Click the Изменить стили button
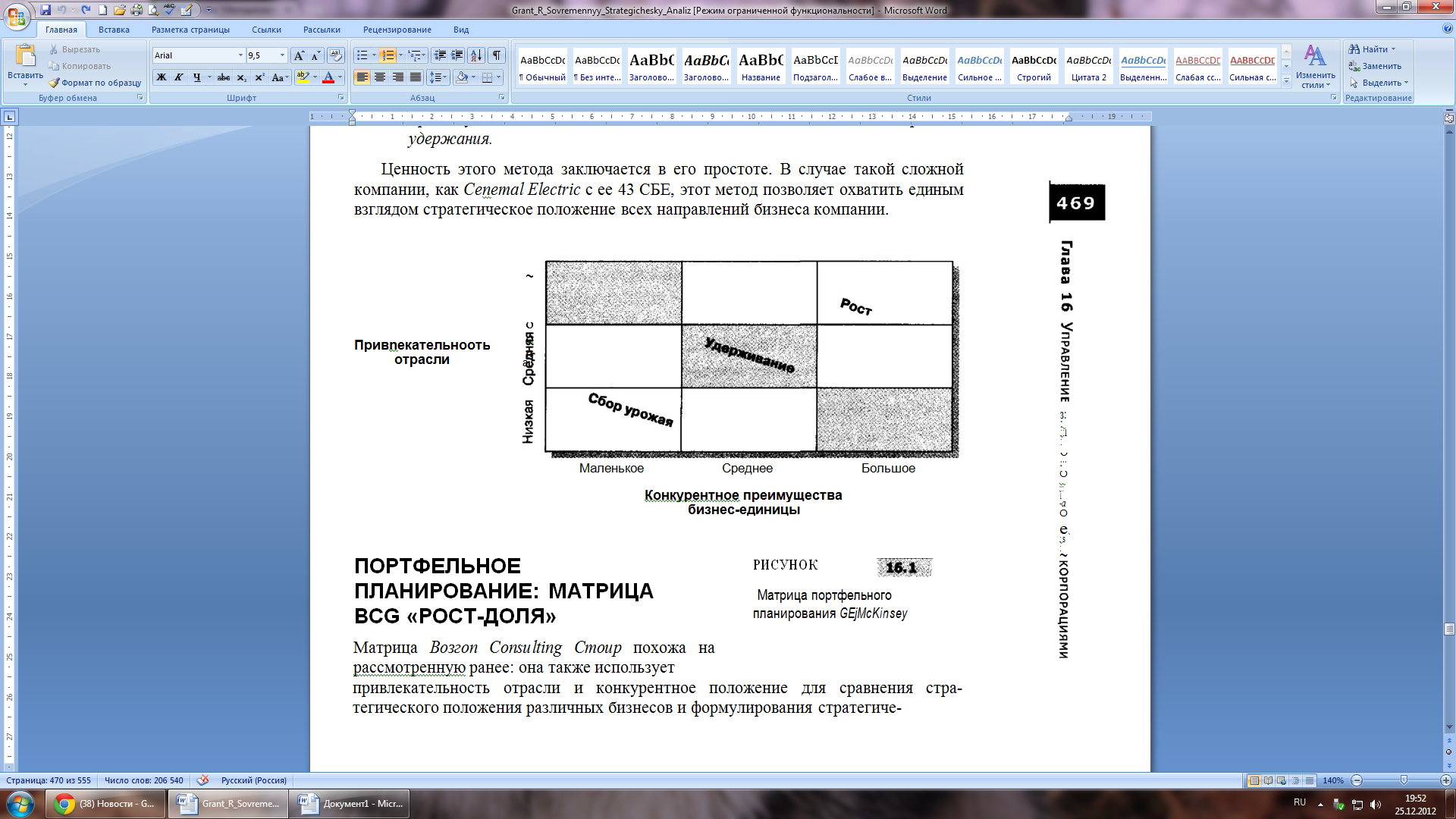The height and width of the screenshot is (819, 1456). click(1315, 67)
